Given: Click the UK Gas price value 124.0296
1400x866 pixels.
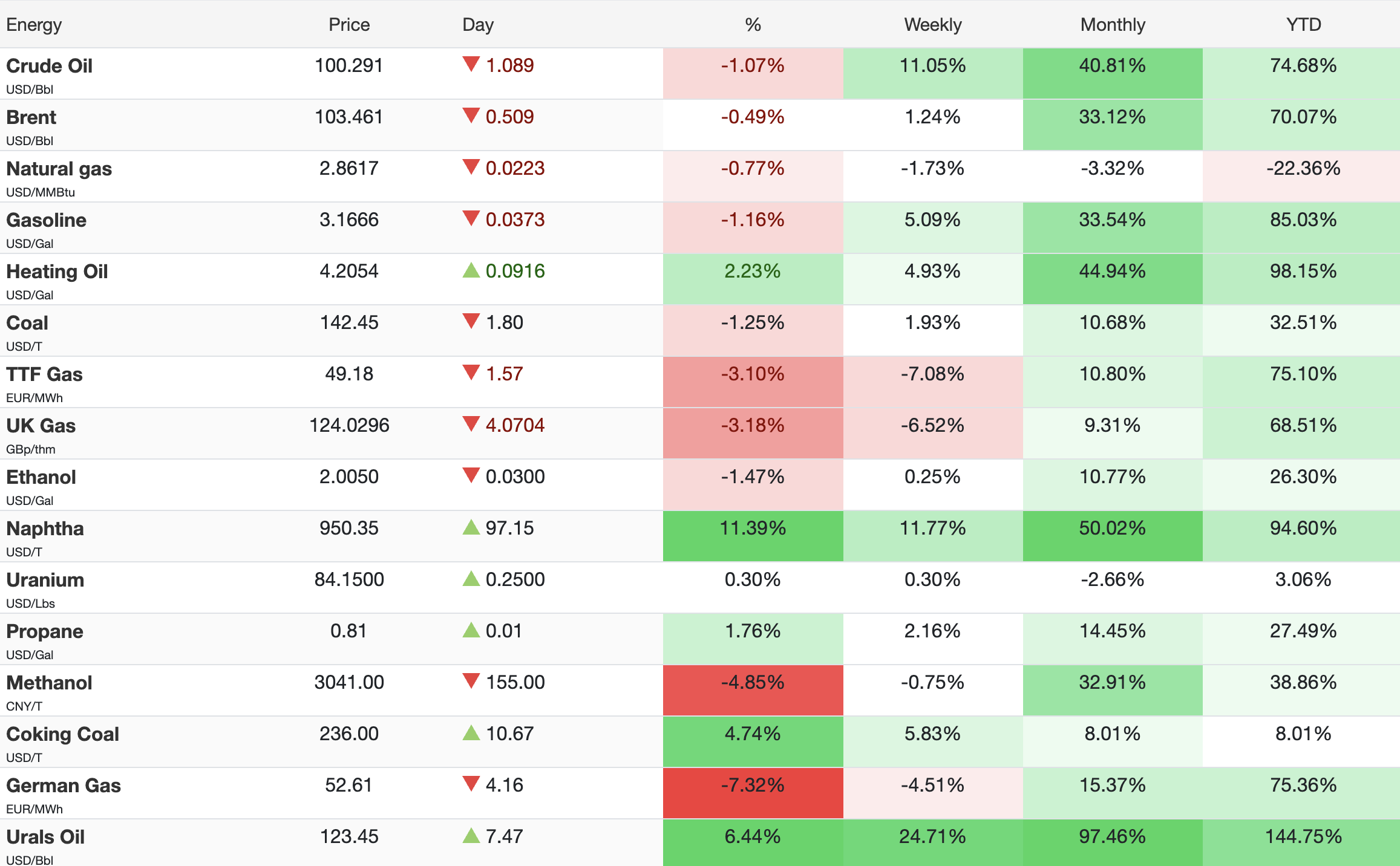Looking at the screenshot, I should tap(349, 425).
